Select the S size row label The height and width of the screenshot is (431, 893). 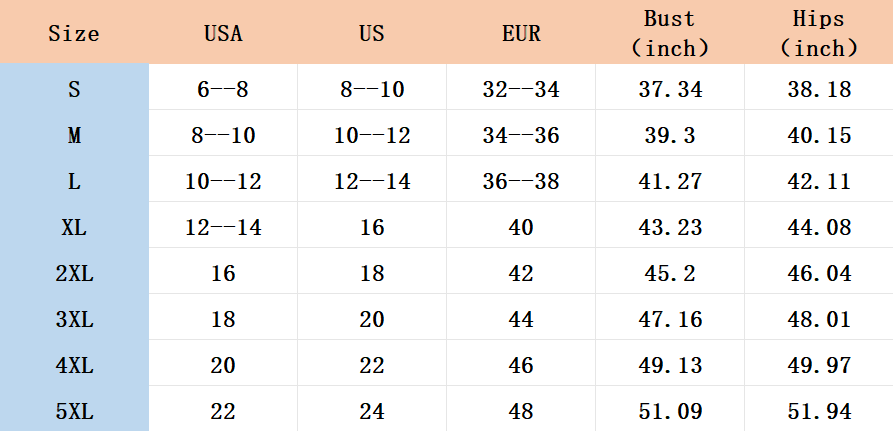(x=74, y=89)
